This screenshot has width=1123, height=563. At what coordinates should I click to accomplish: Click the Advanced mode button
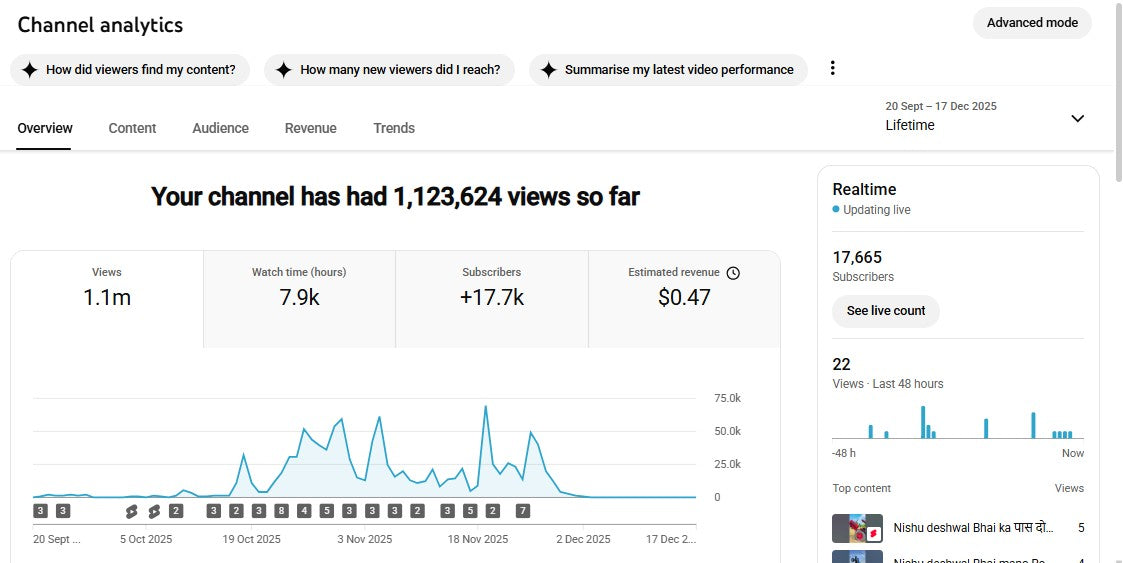point(1032,23)
